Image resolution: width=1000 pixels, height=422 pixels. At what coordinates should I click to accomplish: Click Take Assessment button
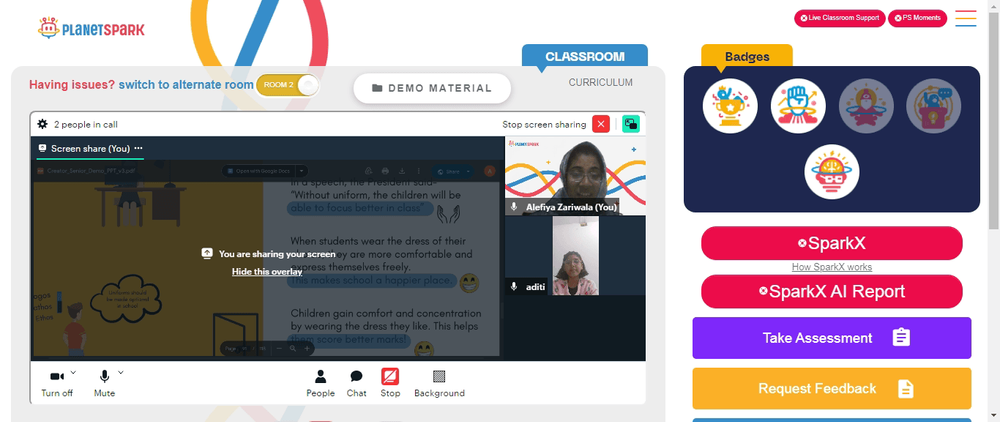click(x=832, y=338)
